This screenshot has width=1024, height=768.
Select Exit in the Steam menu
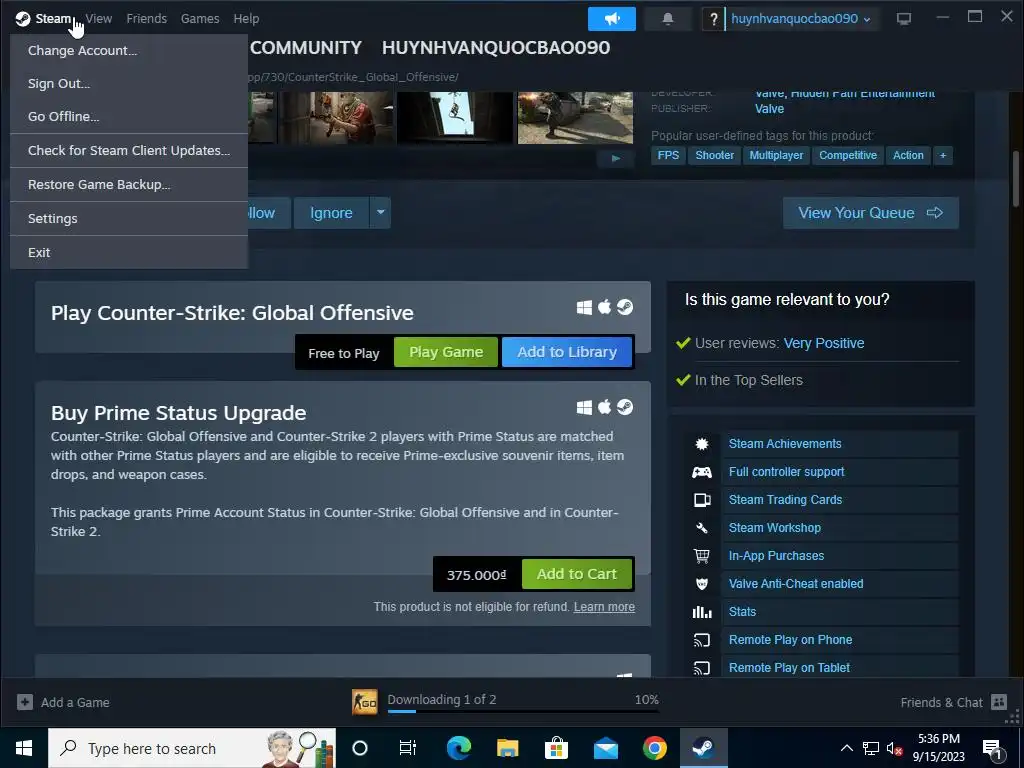coord(129,252)
